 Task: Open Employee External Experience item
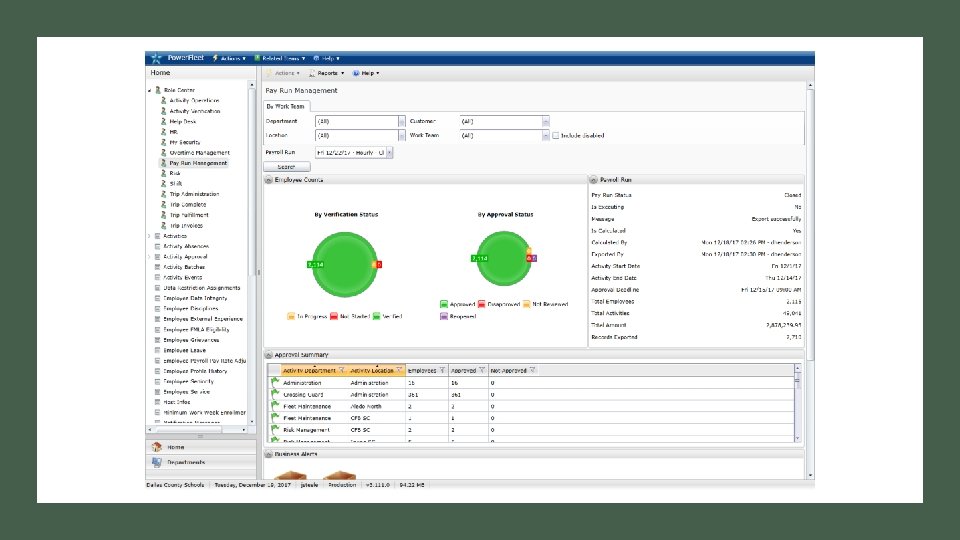(x=203, y=319)
